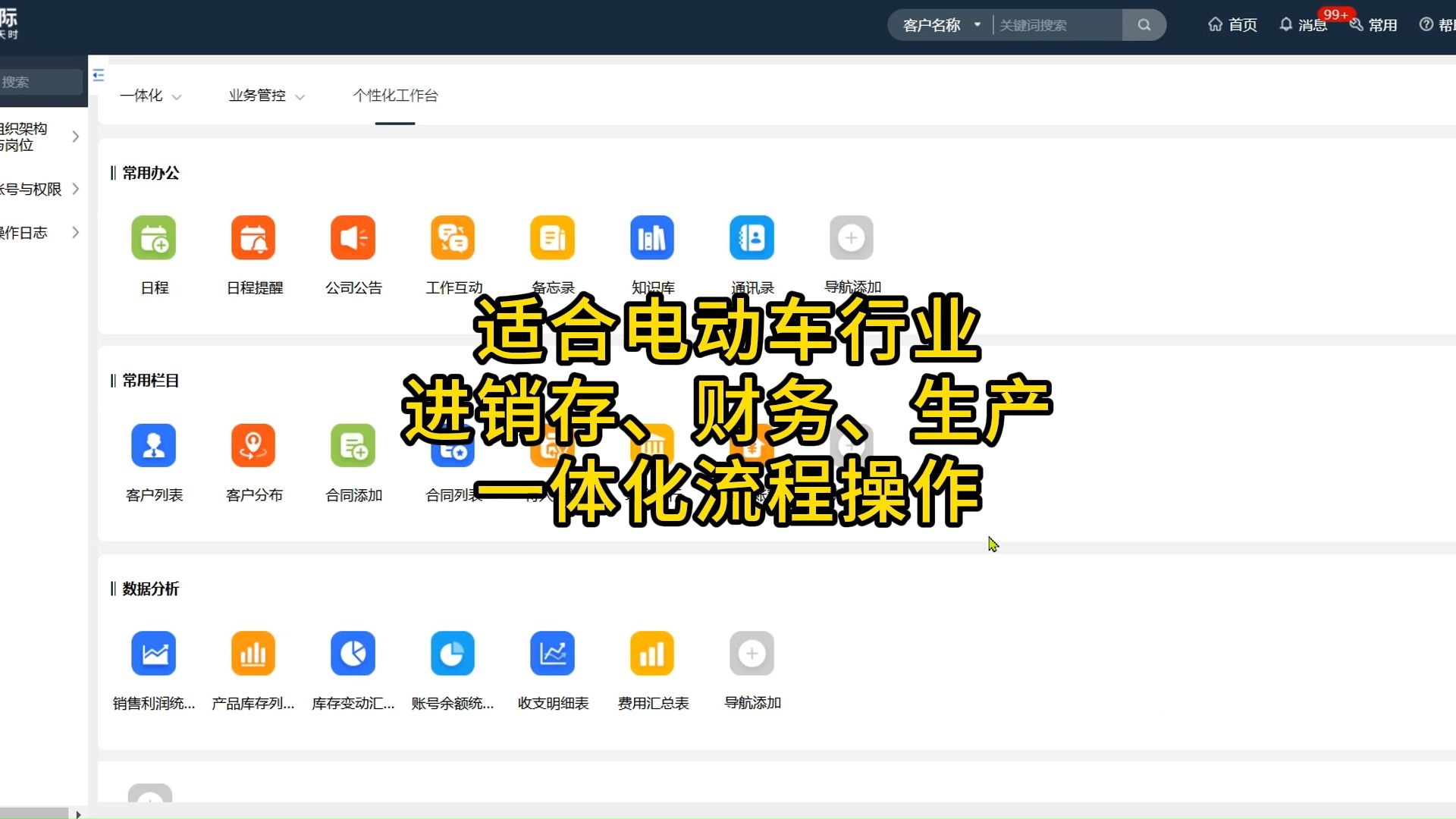Click the sidebar 搜索 field
1456x819 pixels.
(x=41, y=82)
